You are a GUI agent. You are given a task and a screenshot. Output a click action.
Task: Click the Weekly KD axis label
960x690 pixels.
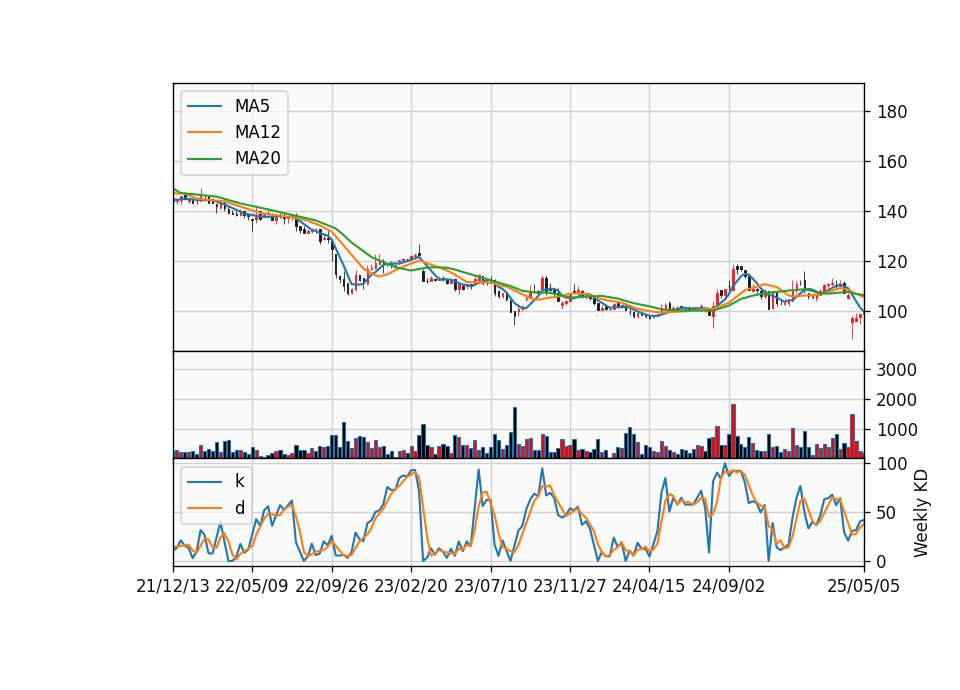(x=920, y=513)
